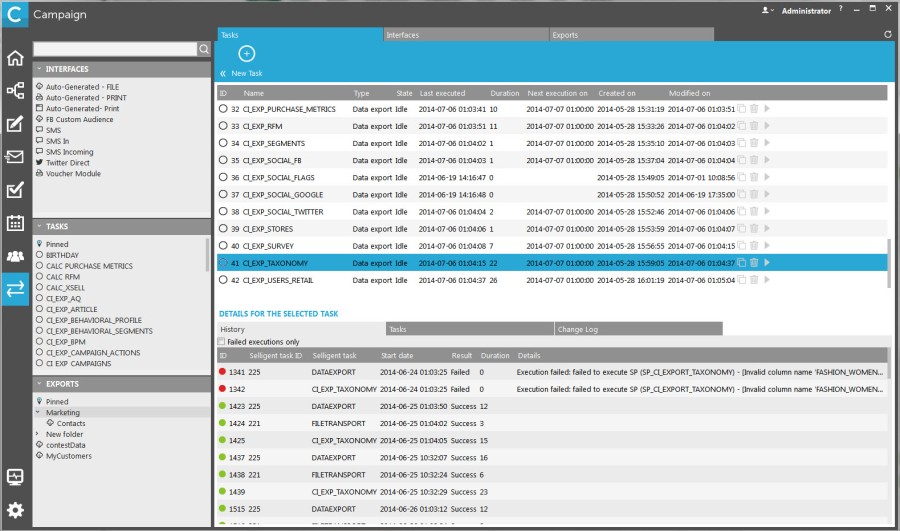This screenshot has width=900, height=531.
Task: Open settings gear icon at bottom left
Action: point(15,509)
